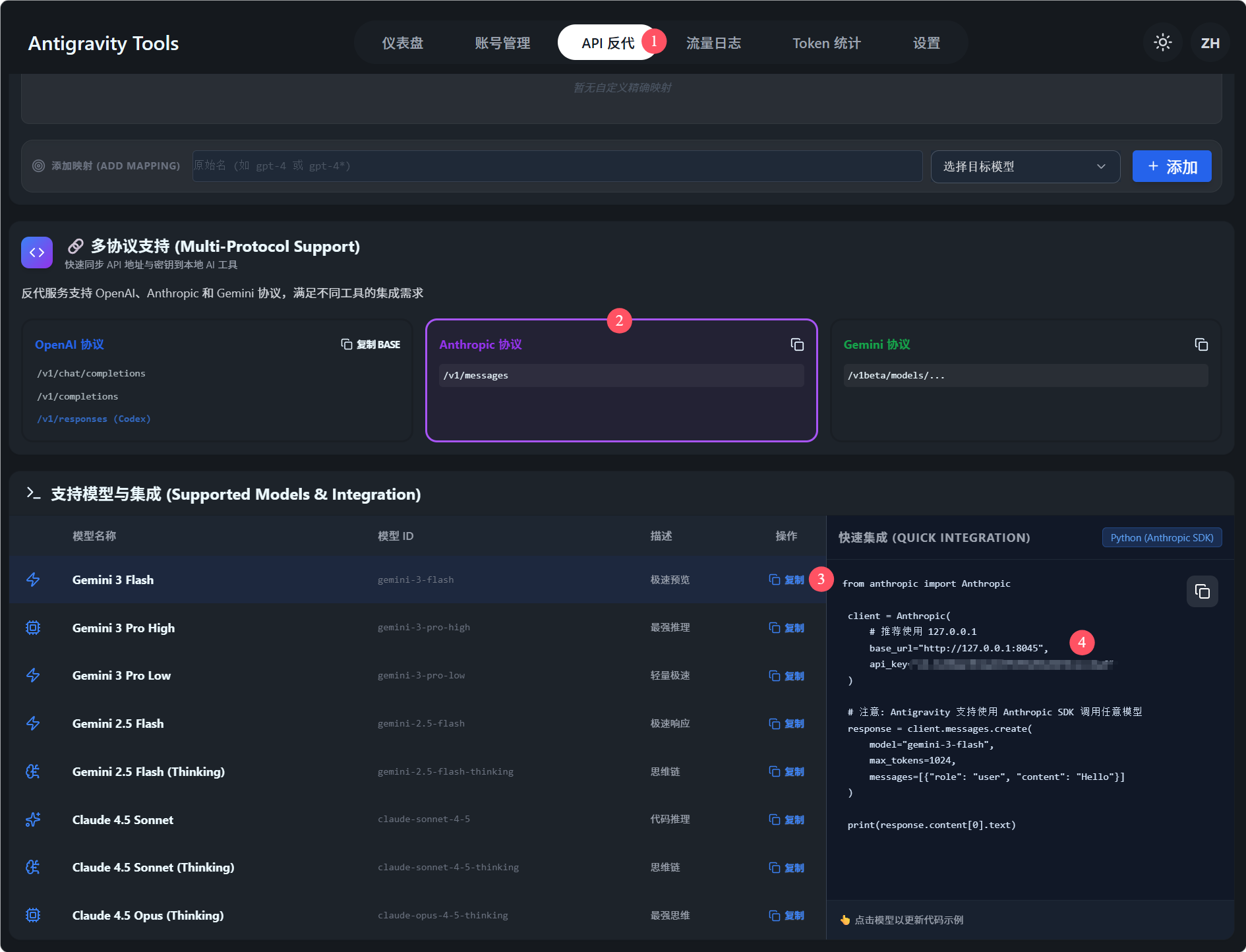Open the 流量日志 tab

pyautogui.click(x=713, y=43)
